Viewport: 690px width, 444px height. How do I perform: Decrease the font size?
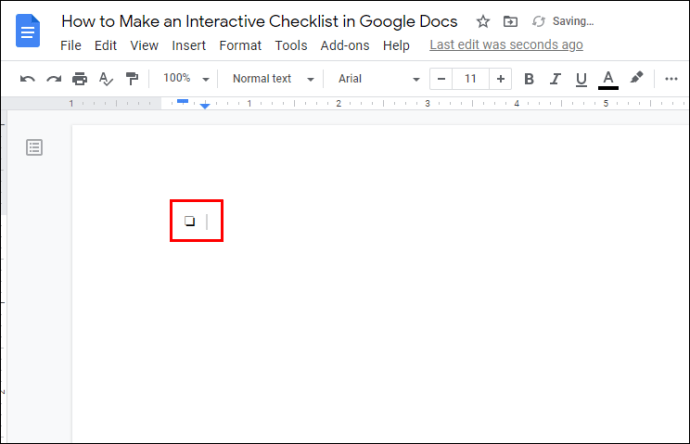tap(441, 79)
